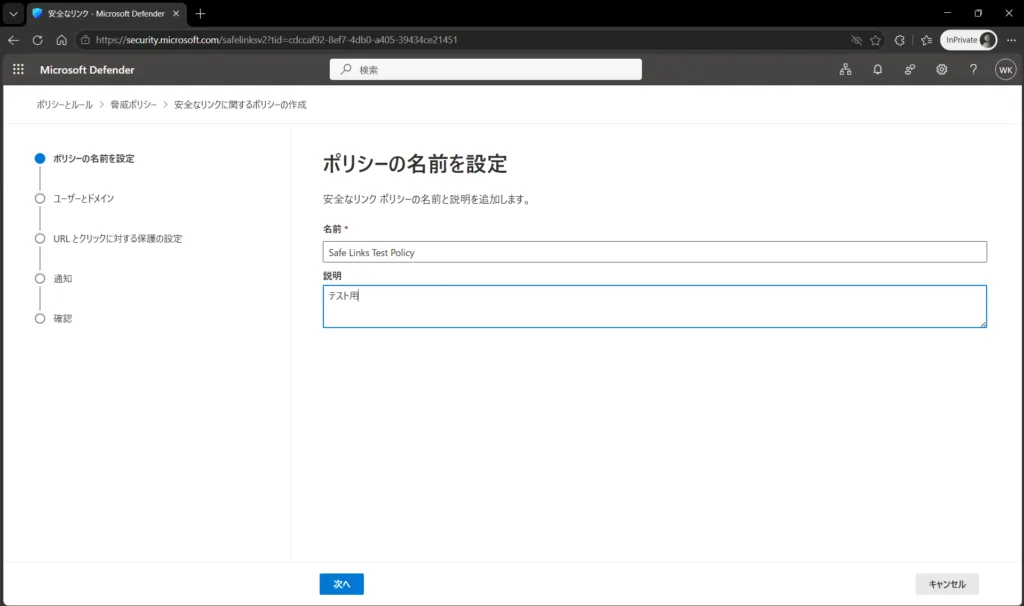This screenshot has width=1024, height=606.
Task: Add page to favorites with star icon
Action: coord(875,40)
